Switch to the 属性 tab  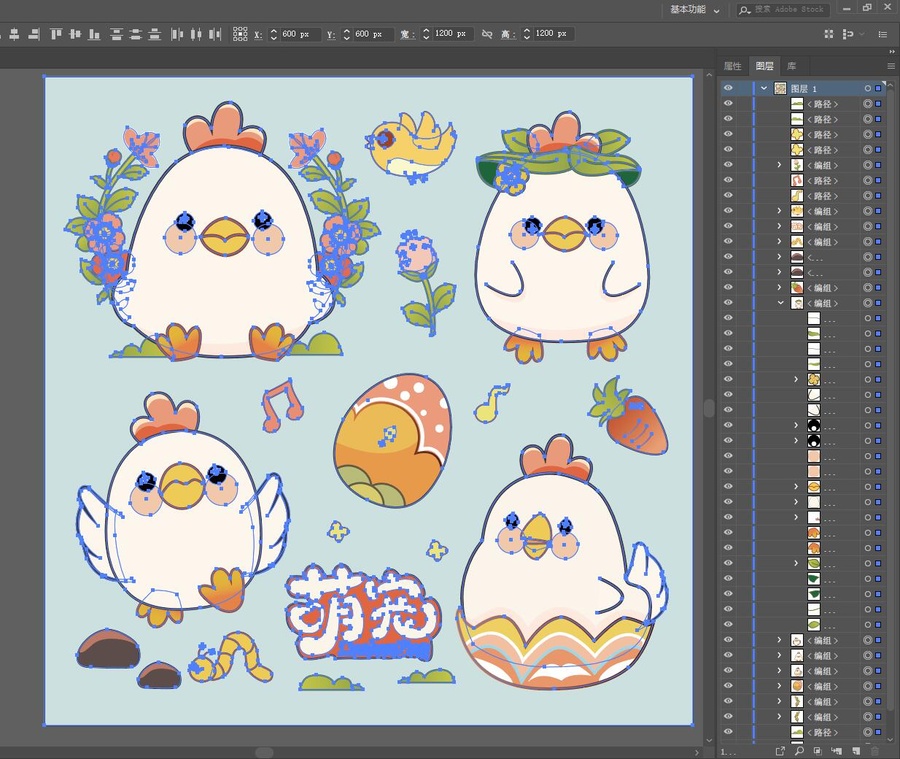tap(732, 66)
